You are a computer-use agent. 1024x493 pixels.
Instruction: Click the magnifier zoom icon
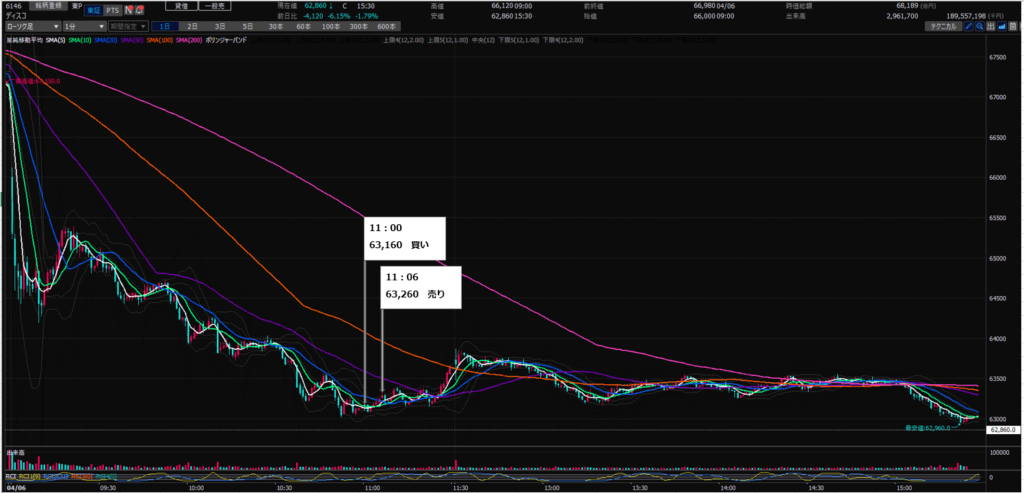pyautogui.click(x=981, y=26)
